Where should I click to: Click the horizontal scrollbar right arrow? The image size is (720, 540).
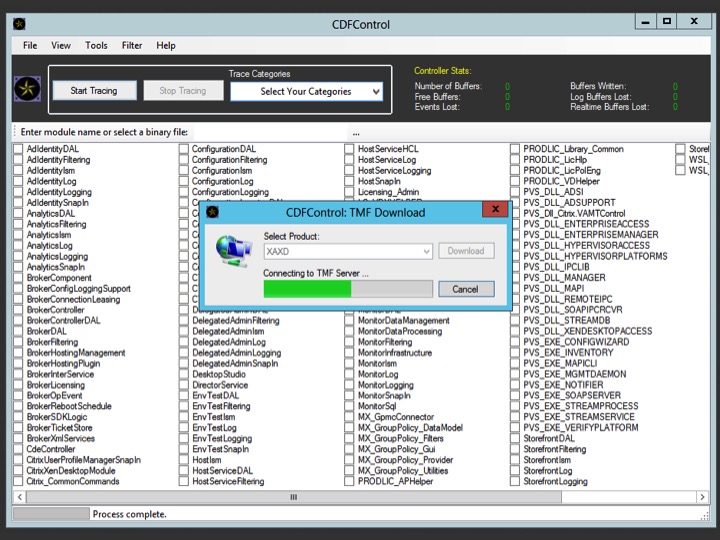coord(702,497)
